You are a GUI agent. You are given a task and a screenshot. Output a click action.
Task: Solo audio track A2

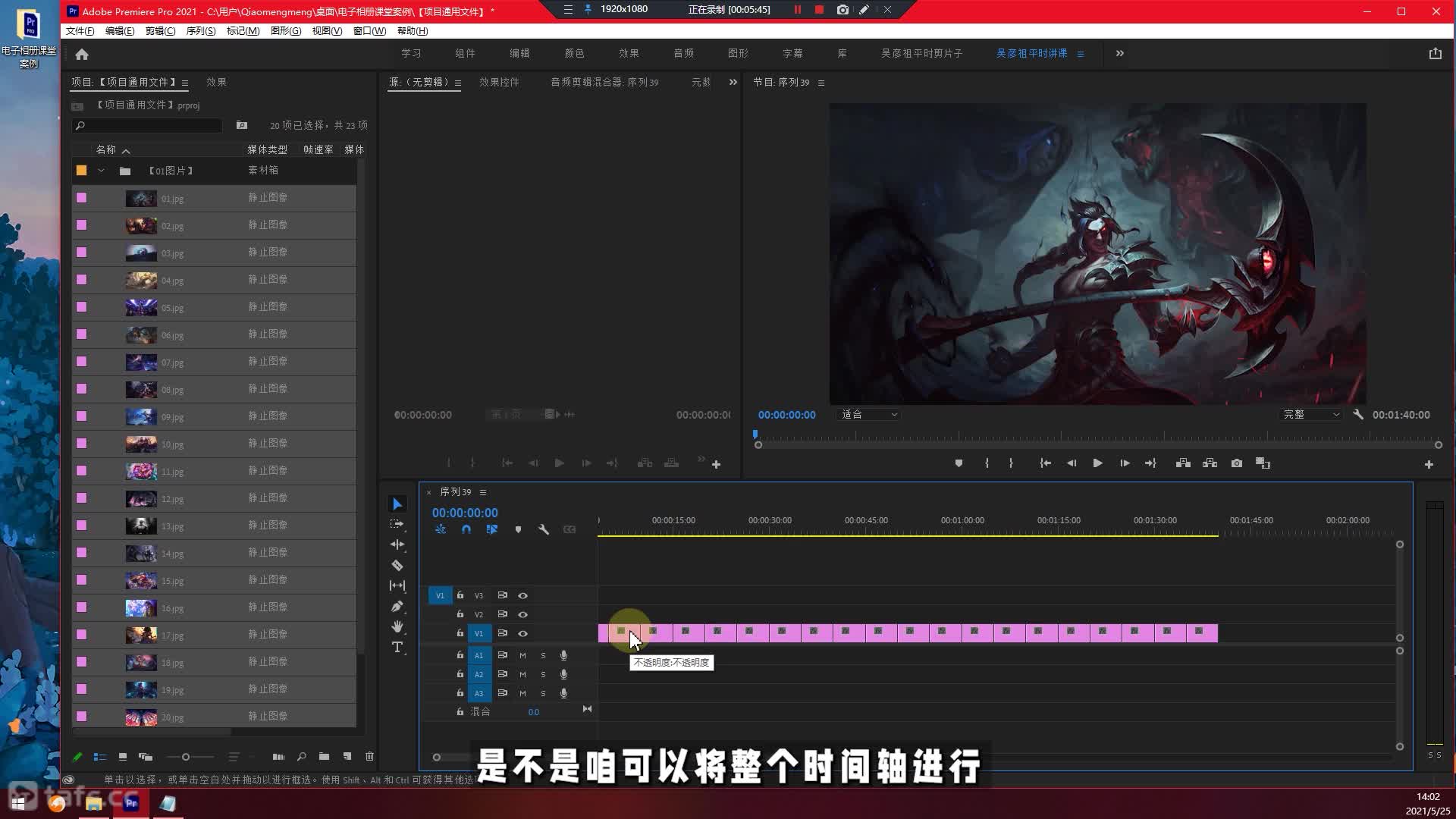[x=543, y=674]
